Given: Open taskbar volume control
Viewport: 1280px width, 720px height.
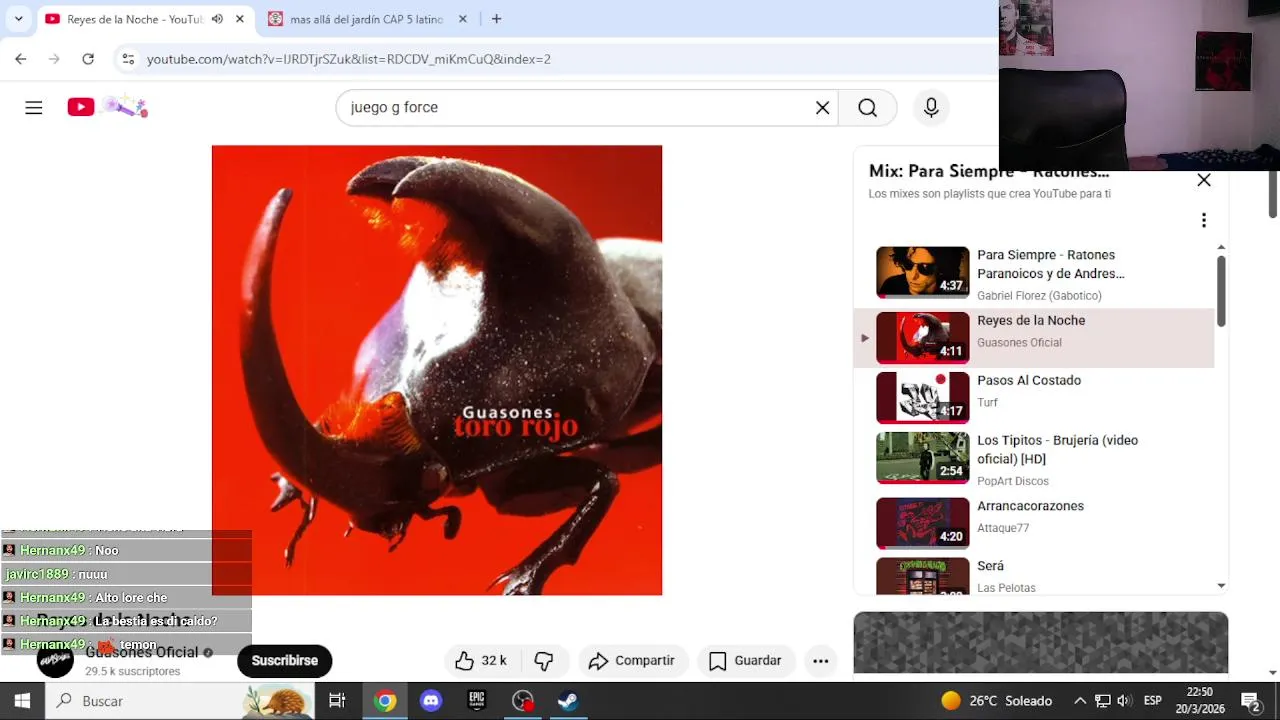Looking at the screenshot, I should [x=1124, y=701].
